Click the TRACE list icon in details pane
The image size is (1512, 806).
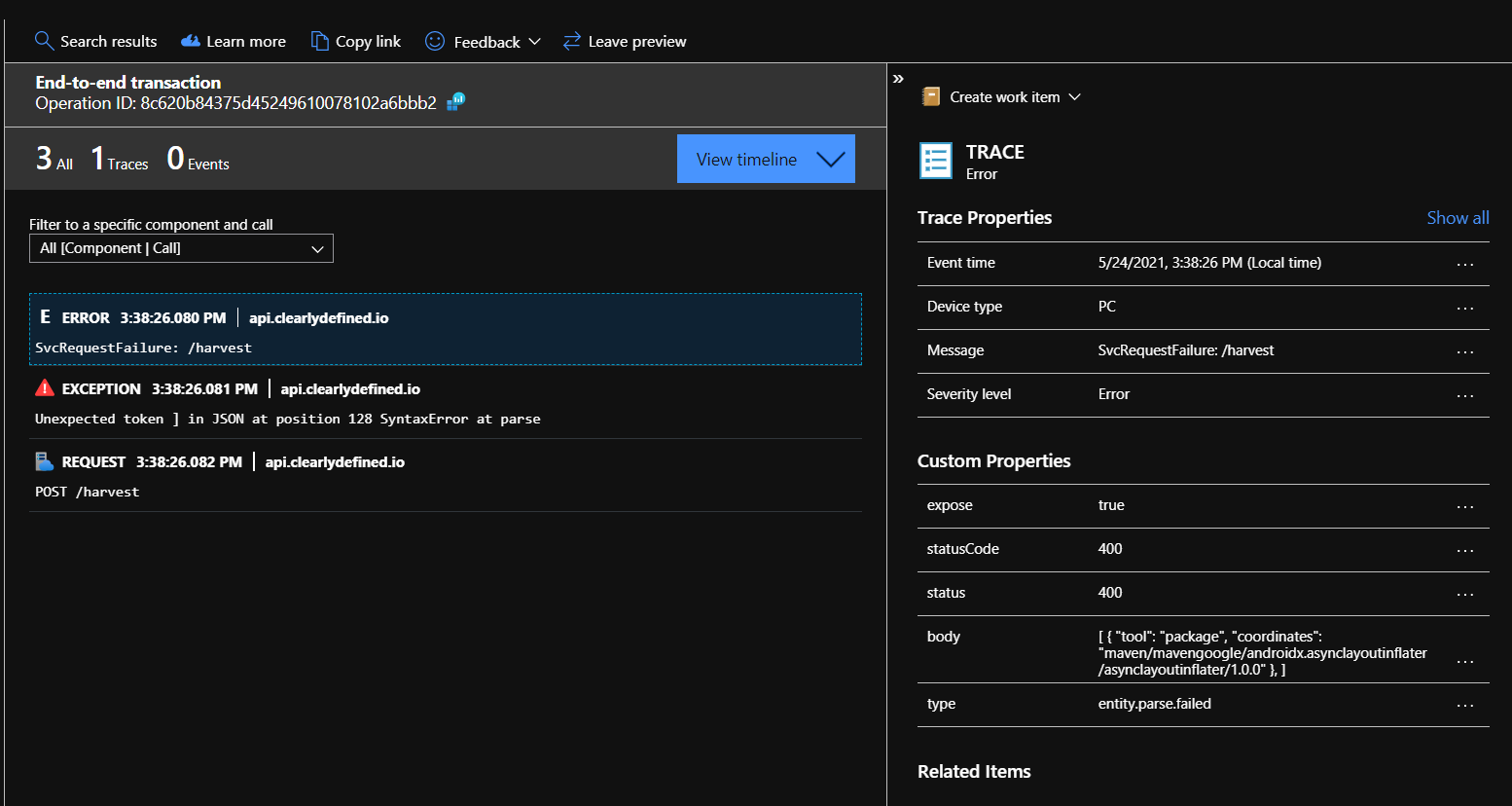935,161
